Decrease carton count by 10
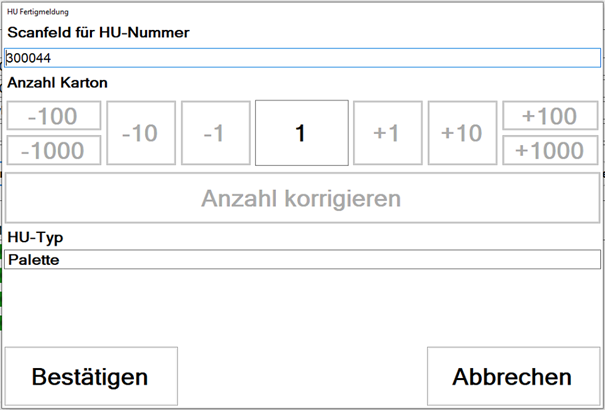 click(141, 133)
